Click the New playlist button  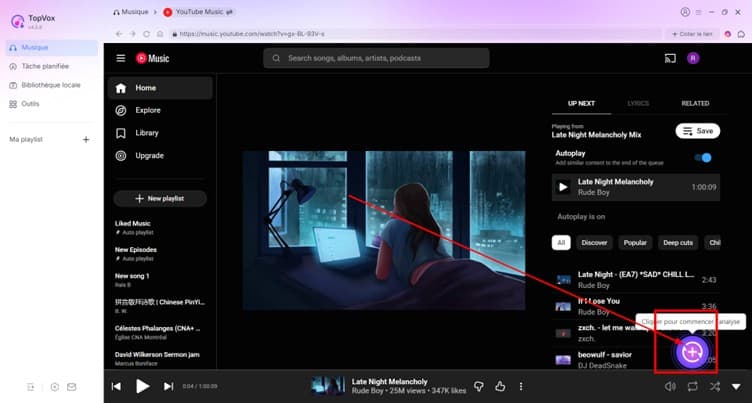click(x=160, y=199)
